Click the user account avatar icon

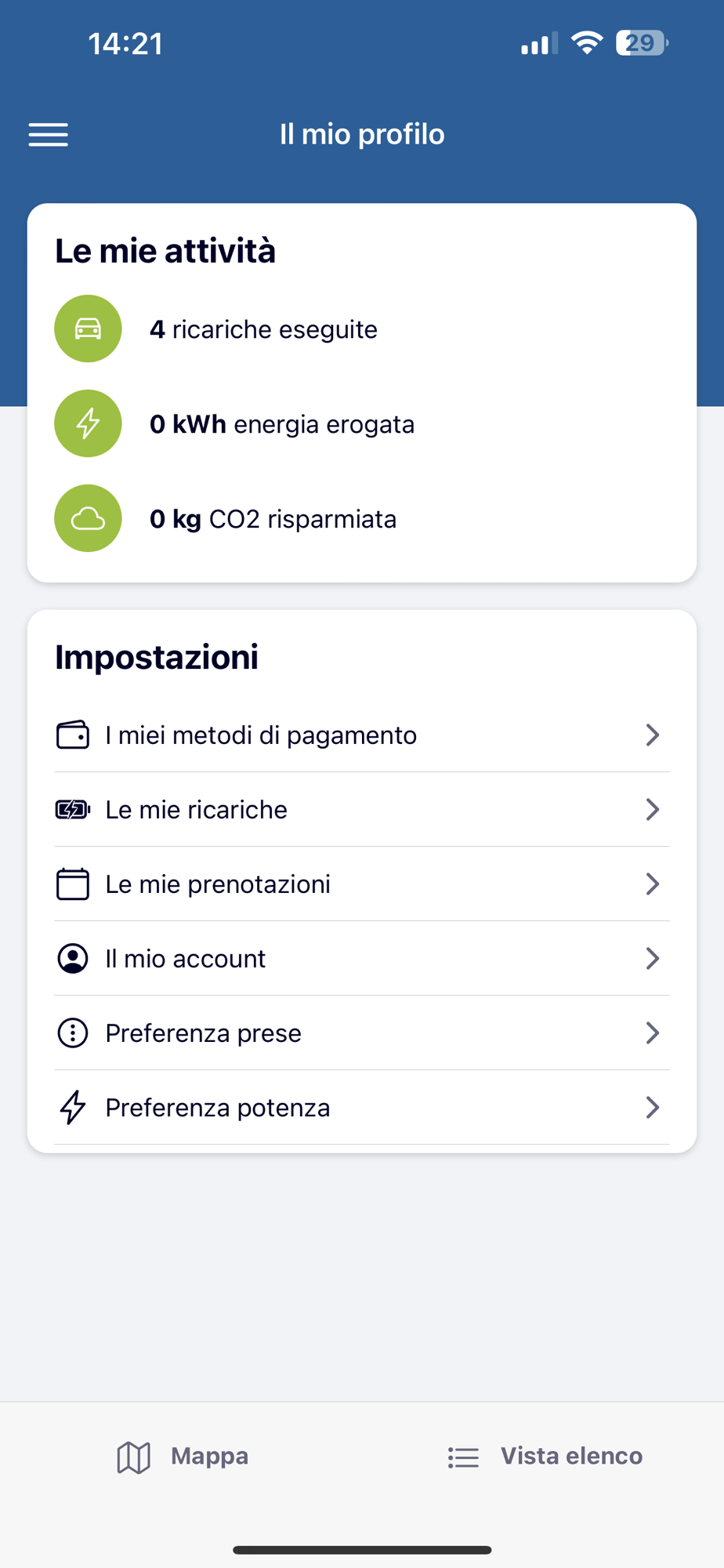73,959
